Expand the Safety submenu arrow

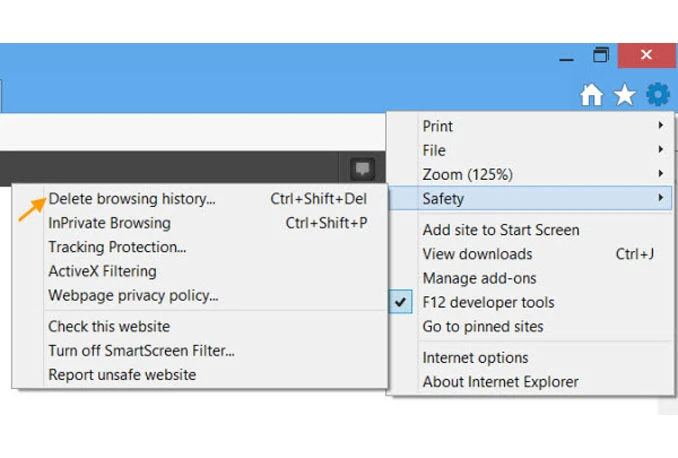tap(660, 198)
